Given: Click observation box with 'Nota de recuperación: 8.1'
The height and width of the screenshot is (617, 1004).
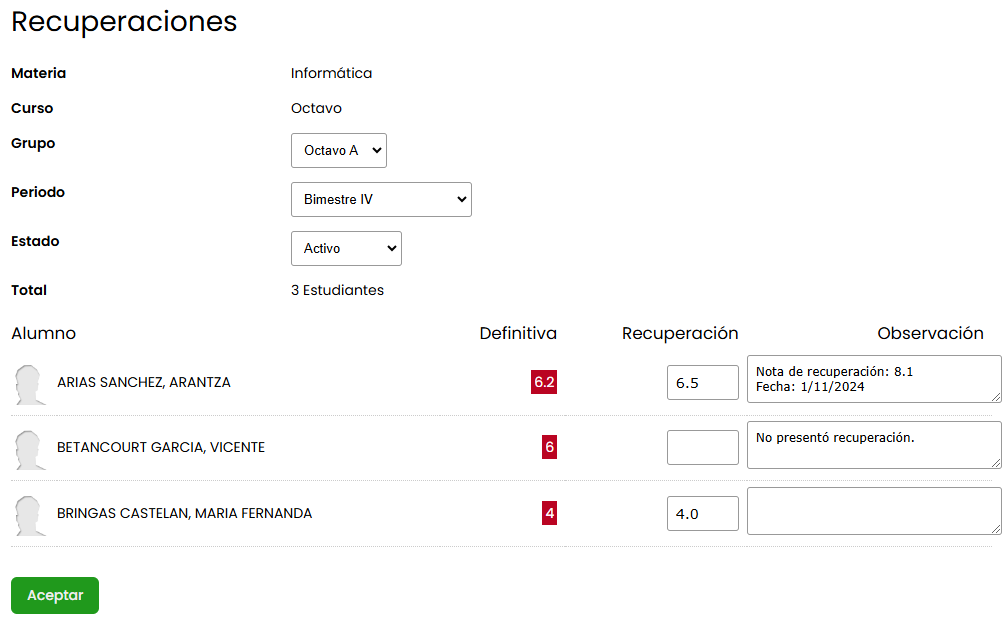Looking at the screenshot, I should tap(874, 379).
